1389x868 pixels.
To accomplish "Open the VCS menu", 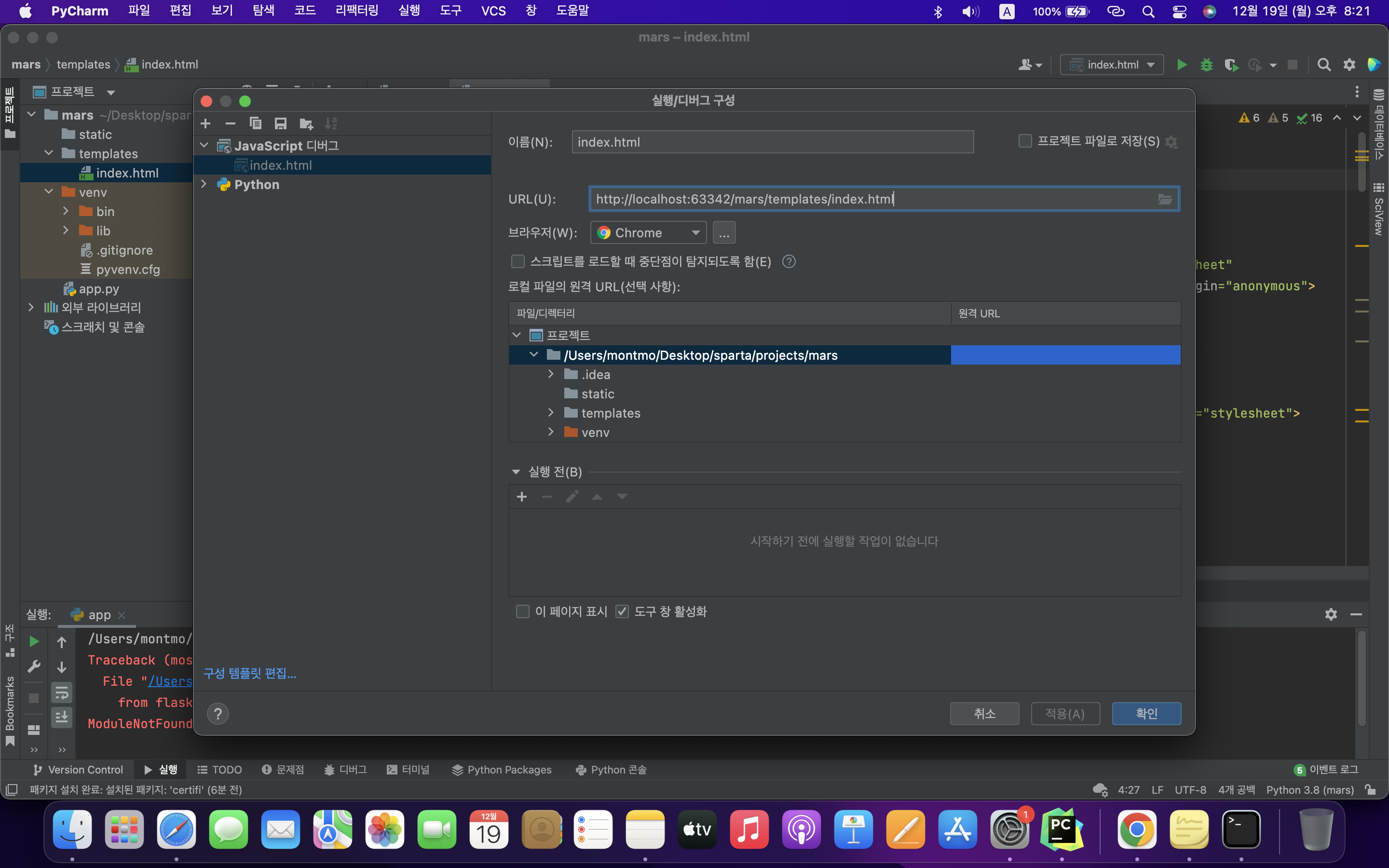I will (x=493, y=11).
